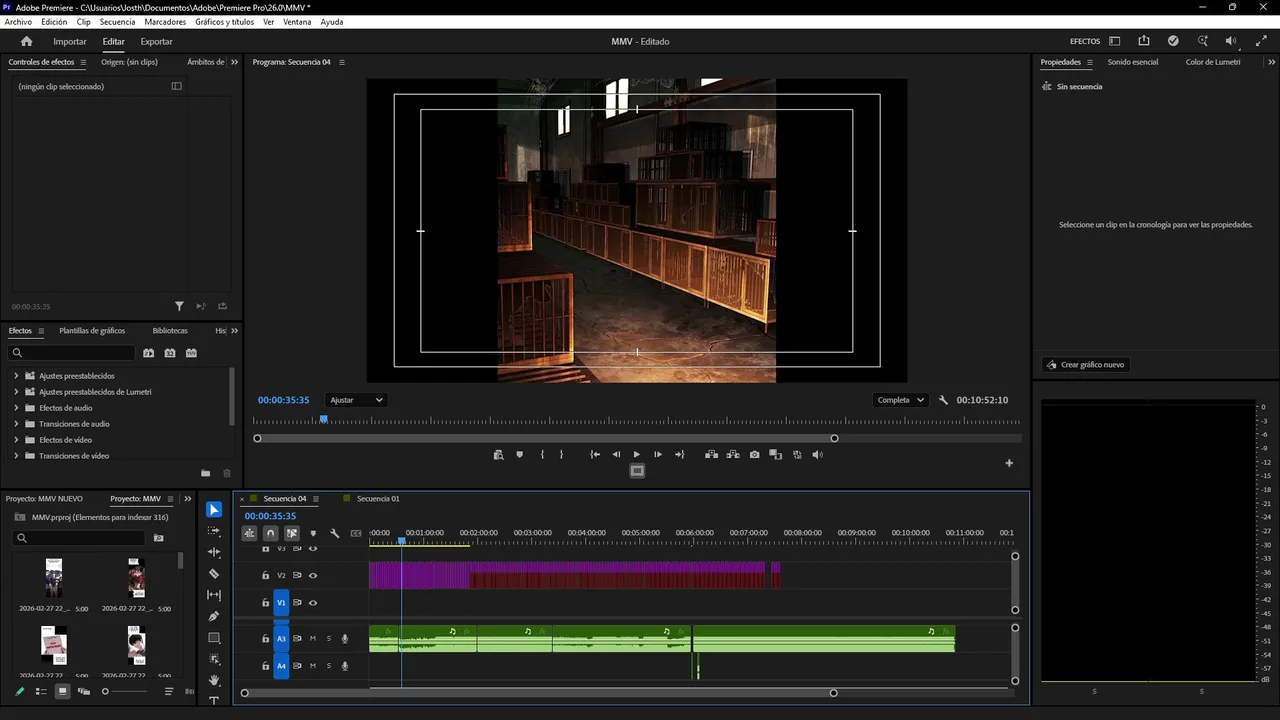
Task: Toggle lock on track V1
Action: click(265, 603)
